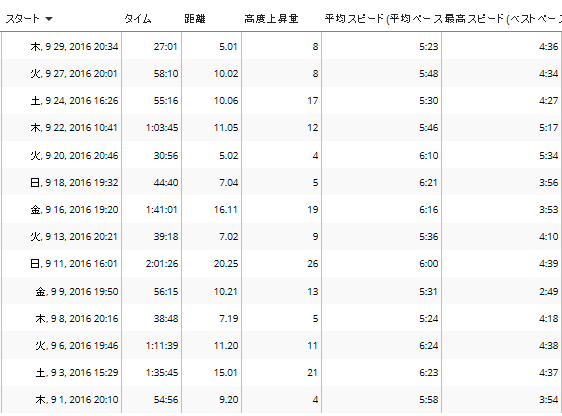Click the best pace value 3:53
562x416 pixels.
[x=549, y=210]
